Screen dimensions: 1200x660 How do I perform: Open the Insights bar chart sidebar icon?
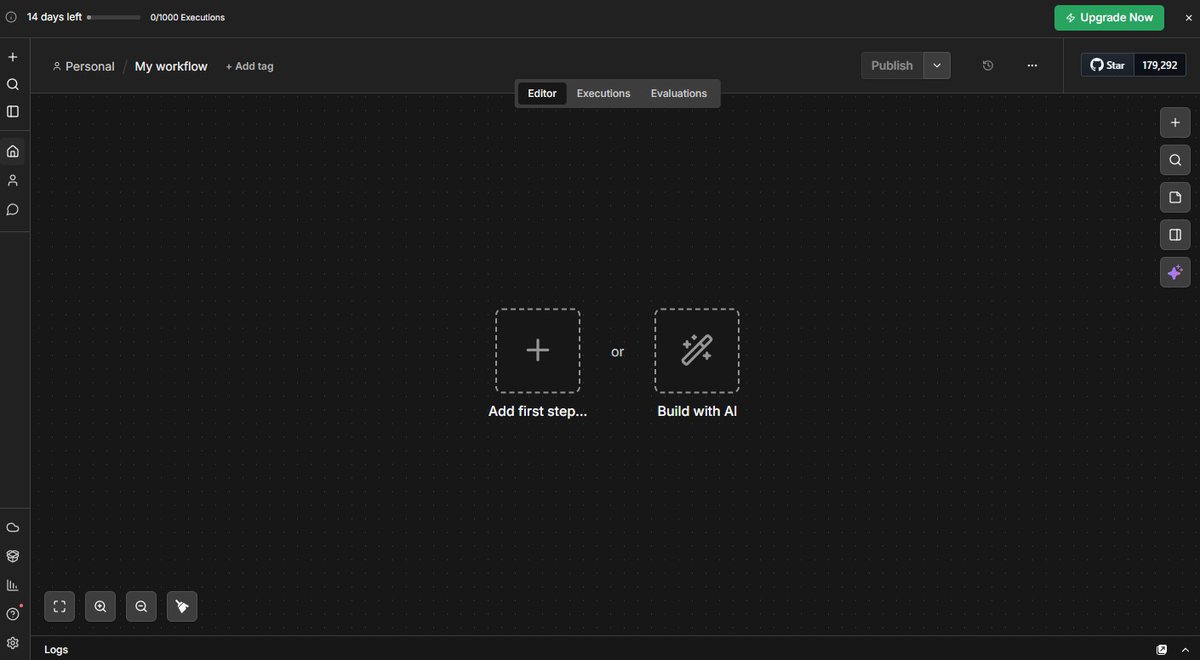tap(13, 585)
